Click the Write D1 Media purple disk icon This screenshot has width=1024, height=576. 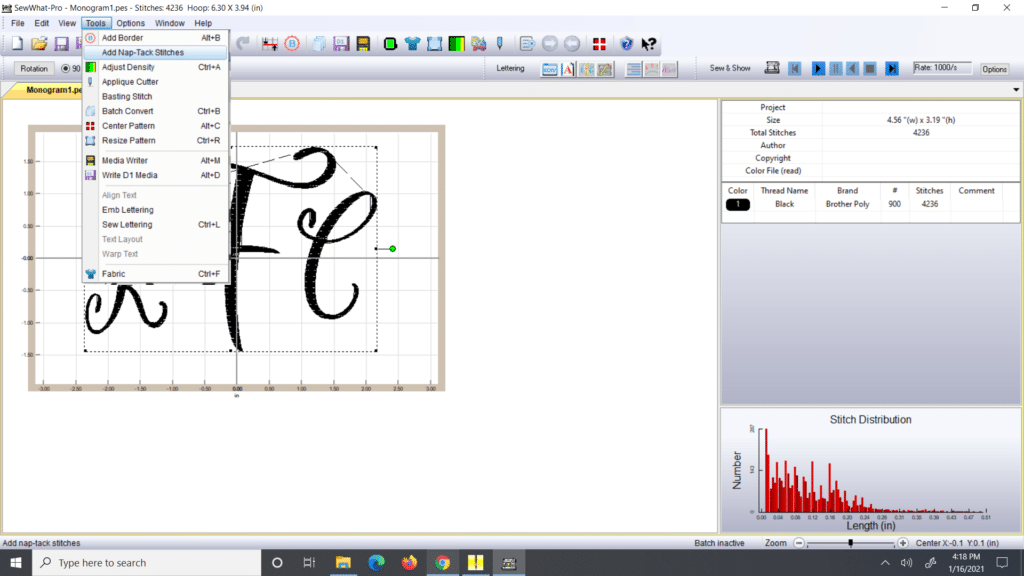(341, 44)
